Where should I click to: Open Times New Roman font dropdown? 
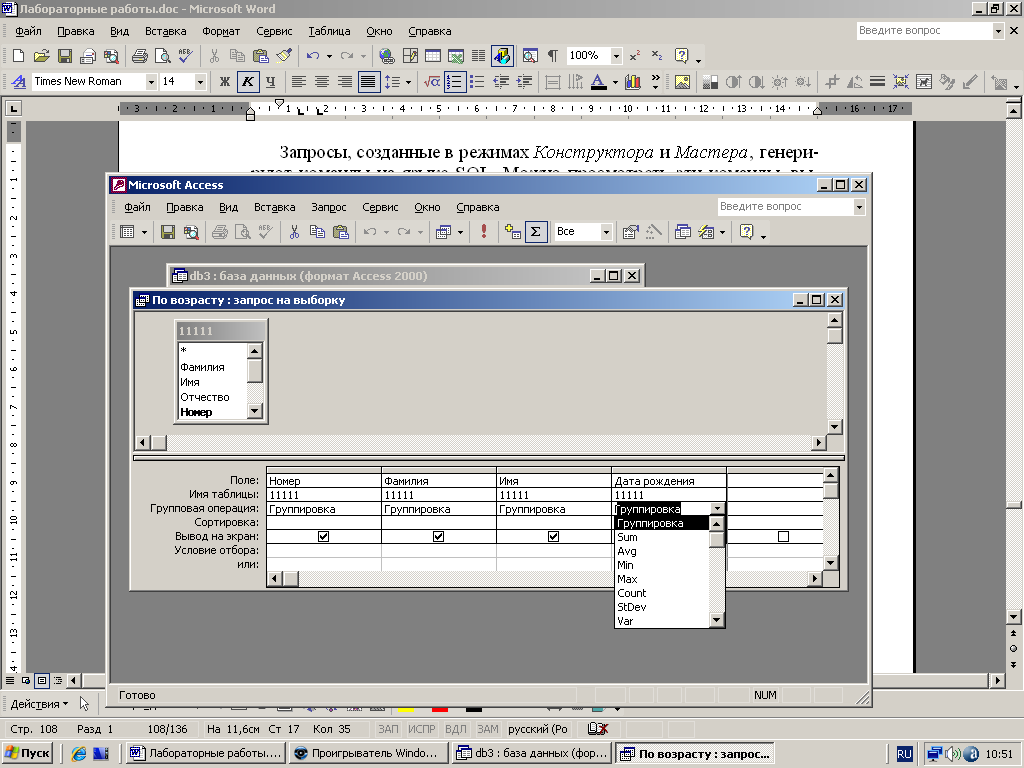pyautogui.click(x=151, y=82)
